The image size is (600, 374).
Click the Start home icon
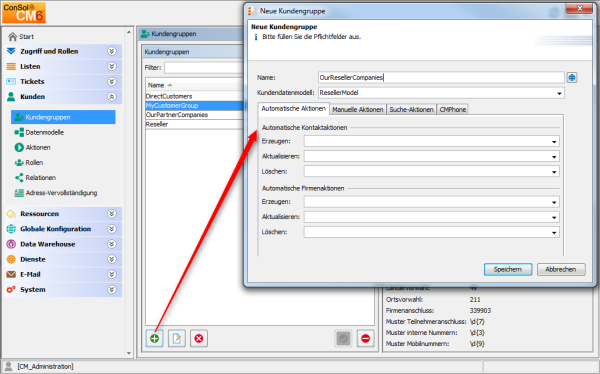[13, 36]
